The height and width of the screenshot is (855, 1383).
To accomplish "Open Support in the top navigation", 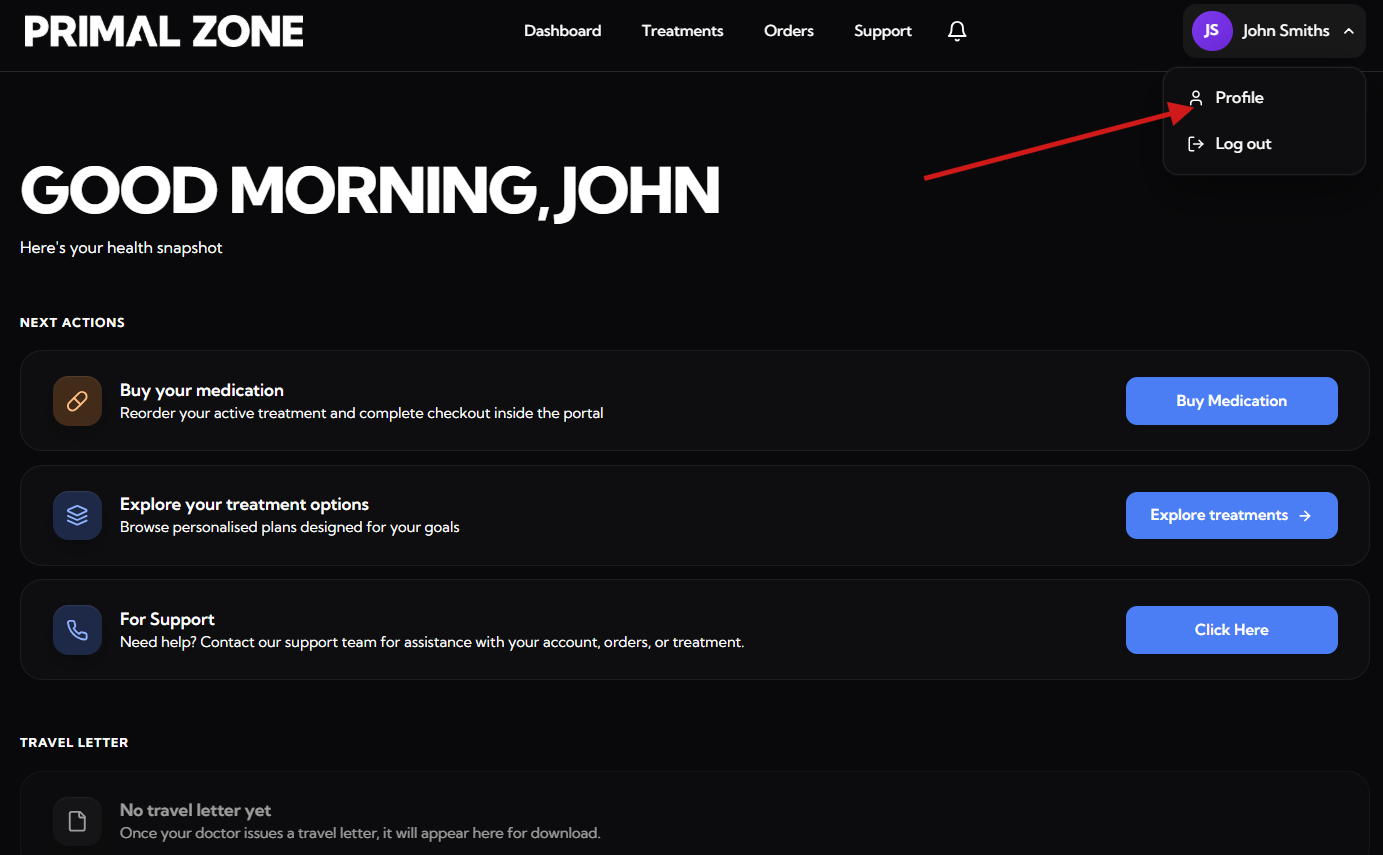I will (882, 31).
